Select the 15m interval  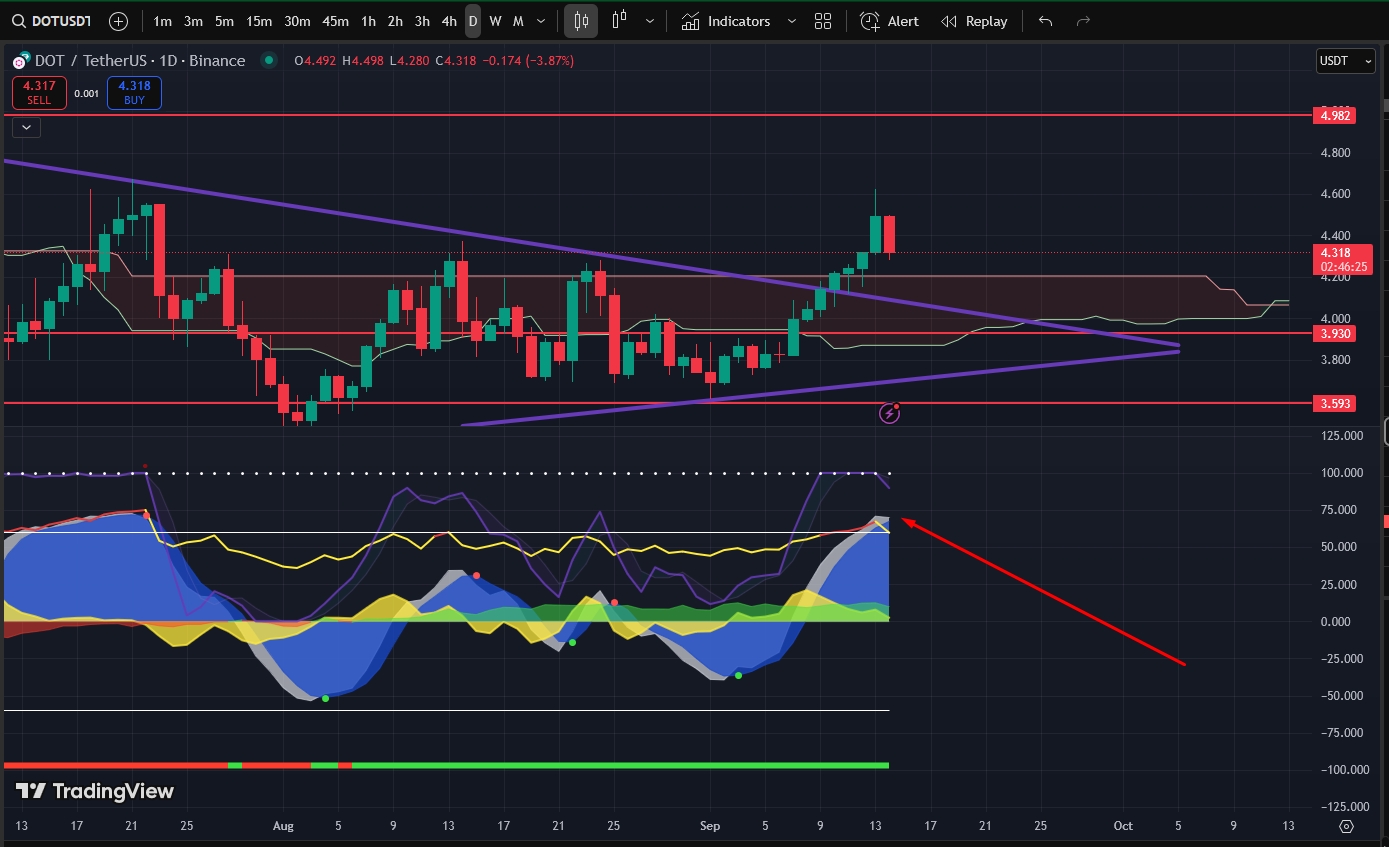click(259, 21)
